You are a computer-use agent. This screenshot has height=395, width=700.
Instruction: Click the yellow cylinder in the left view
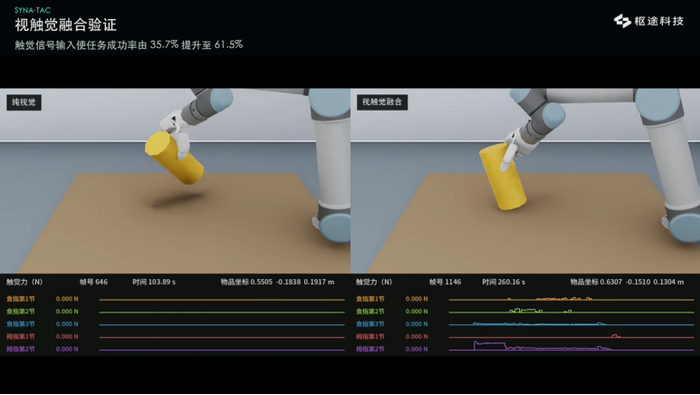[x=174, y=158]
